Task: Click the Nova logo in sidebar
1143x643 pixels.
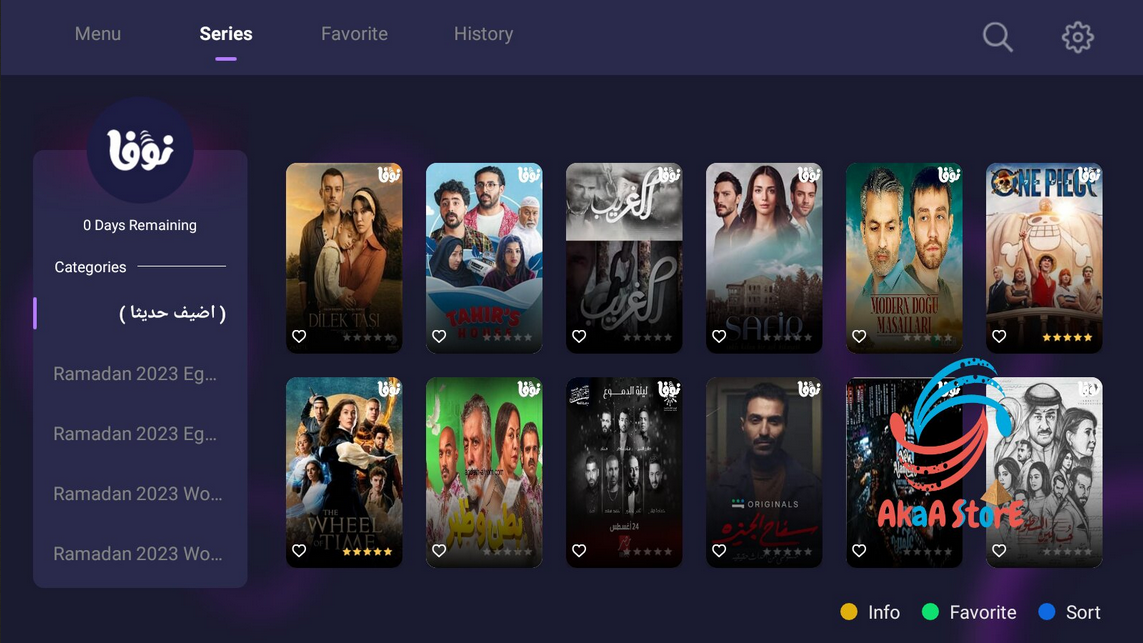Action: [x=140, y=149]
